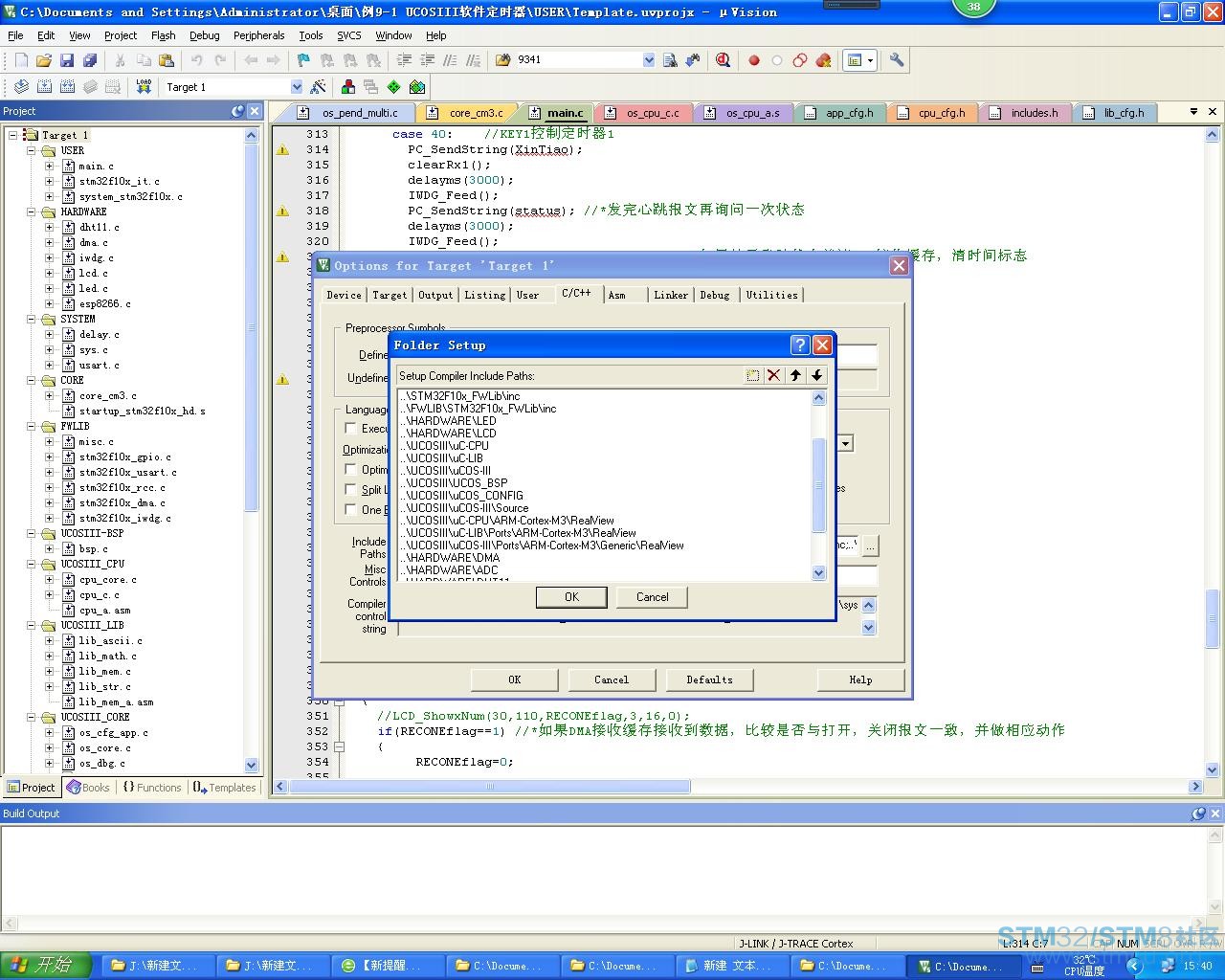This screenshot has width=1225, height=980.
Task: Start debug session with the magnifier 'd' icon
Action: point(724,60)
